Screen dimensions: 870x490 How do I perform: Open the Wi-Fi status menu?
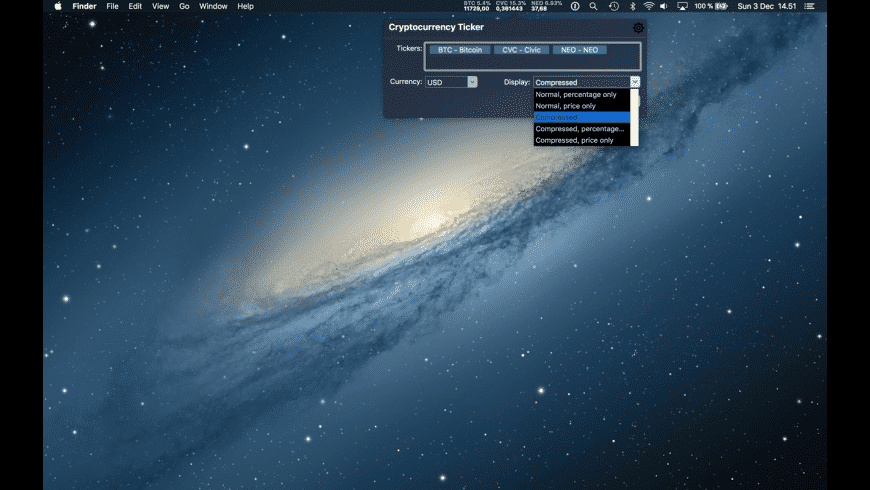coord(648,6)
